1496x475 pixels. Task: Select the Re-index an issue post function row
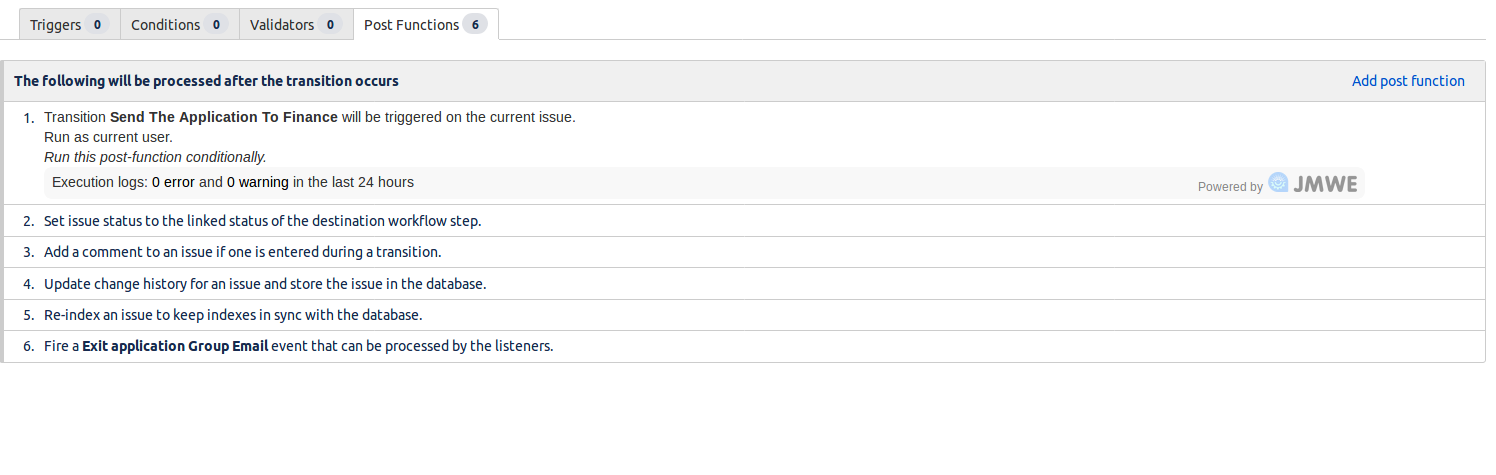click(x=744, y=315)
